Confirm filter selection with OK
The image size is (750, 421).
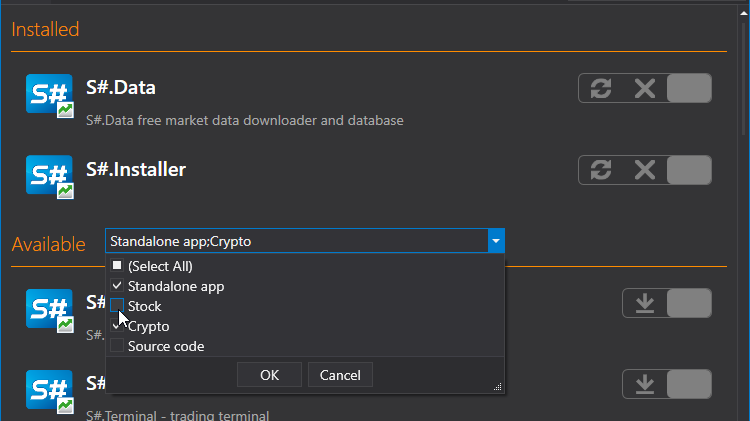(269, 375)
